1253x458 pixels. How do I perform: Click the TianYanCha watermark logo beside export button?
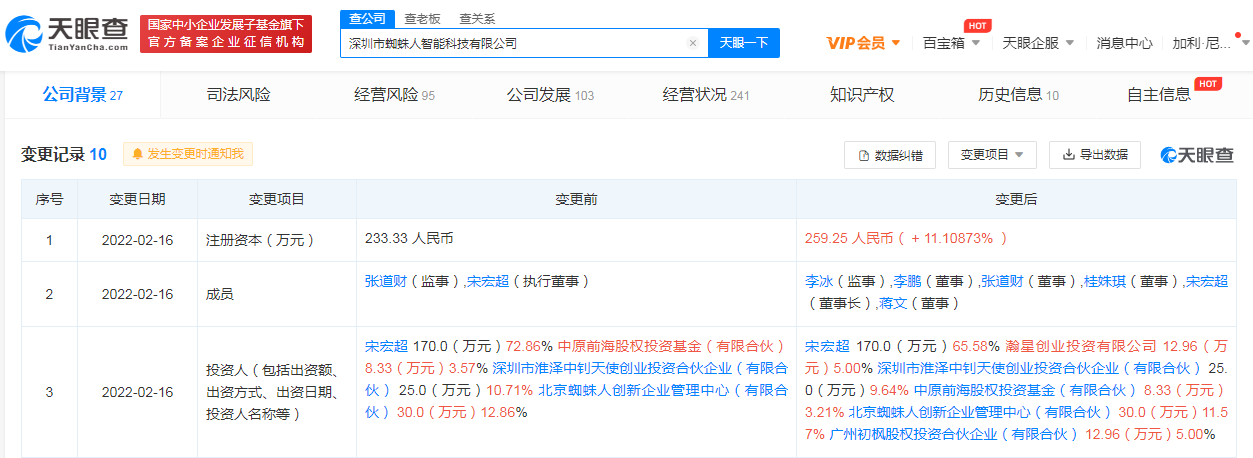pyautogui.click(x=1196, y=155)
